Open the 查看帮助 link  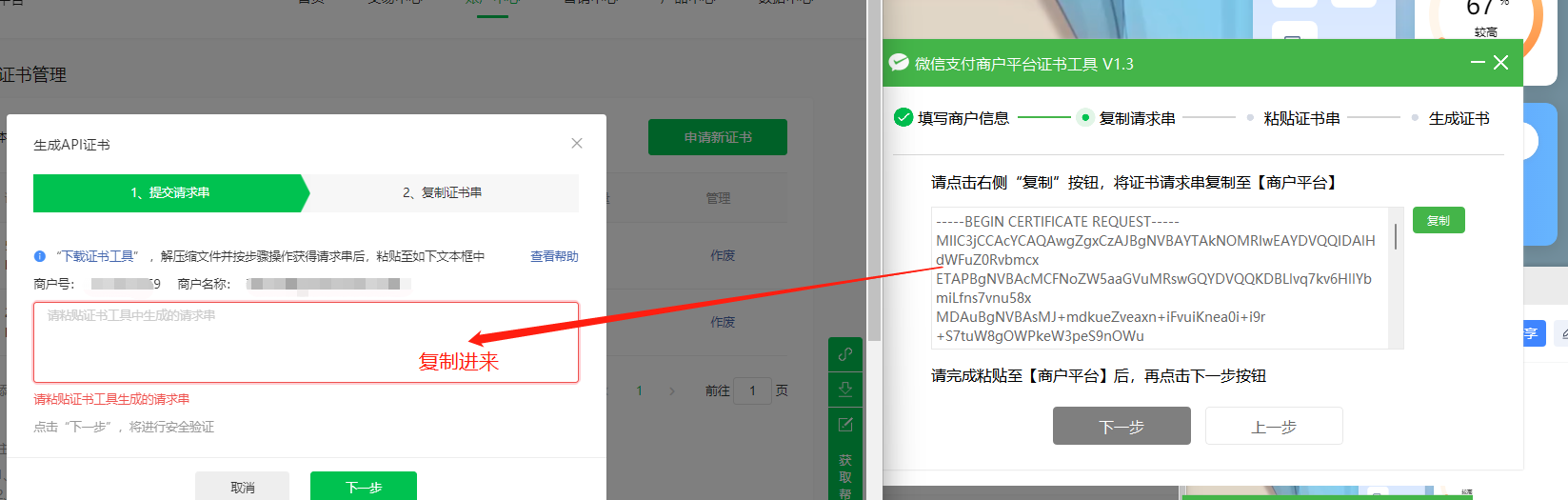(554, 256)
